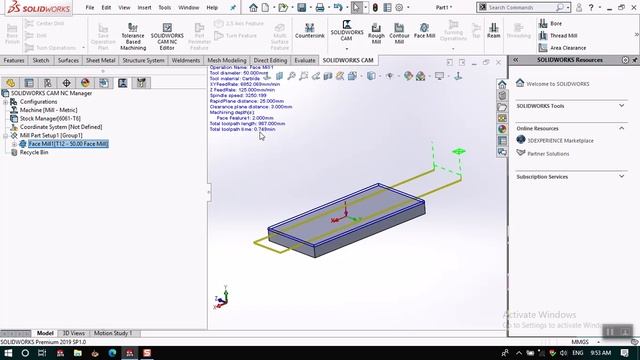Open Options gear in top toolbar
This screenshot has width=640, height=360.
pos(399,7)
